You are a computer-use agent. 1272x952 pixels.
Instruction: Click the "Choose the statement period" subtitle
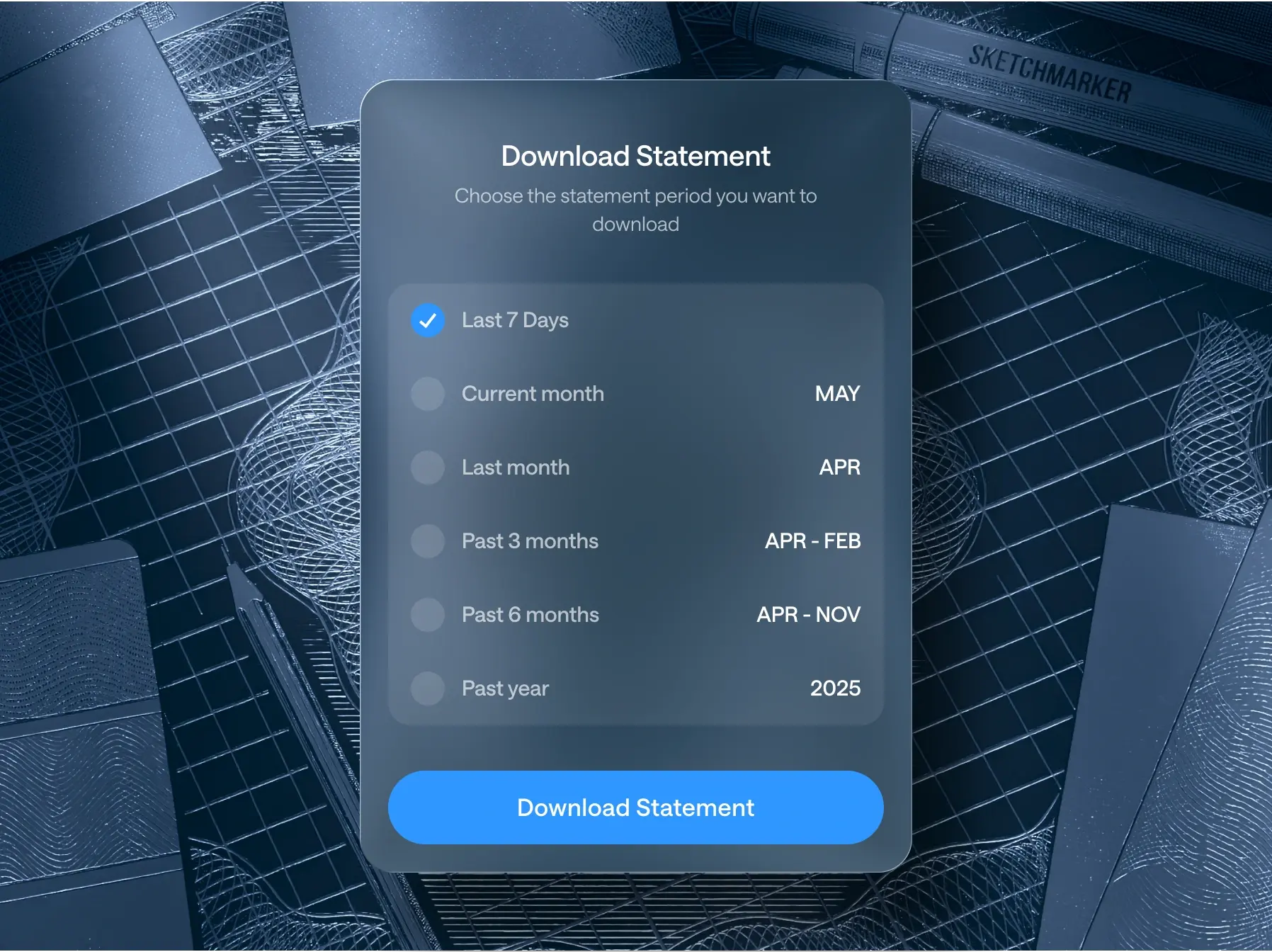[635, 210]
